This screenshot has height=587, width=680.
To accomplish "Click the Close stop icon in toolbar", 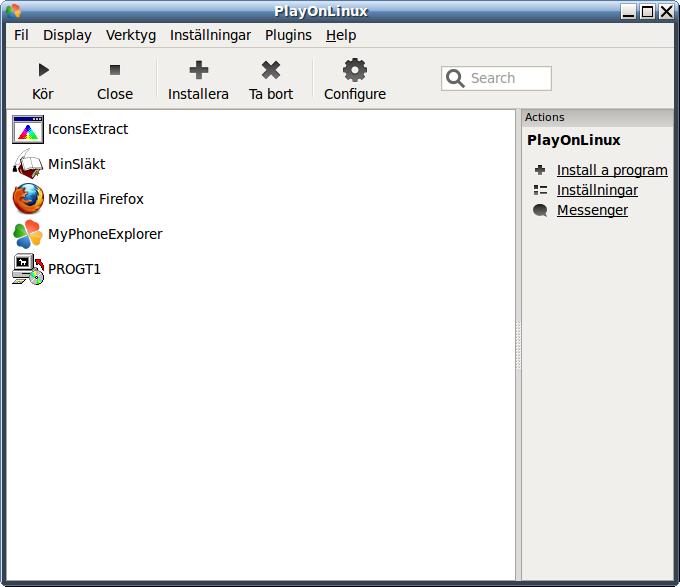I will pos(115,70).
